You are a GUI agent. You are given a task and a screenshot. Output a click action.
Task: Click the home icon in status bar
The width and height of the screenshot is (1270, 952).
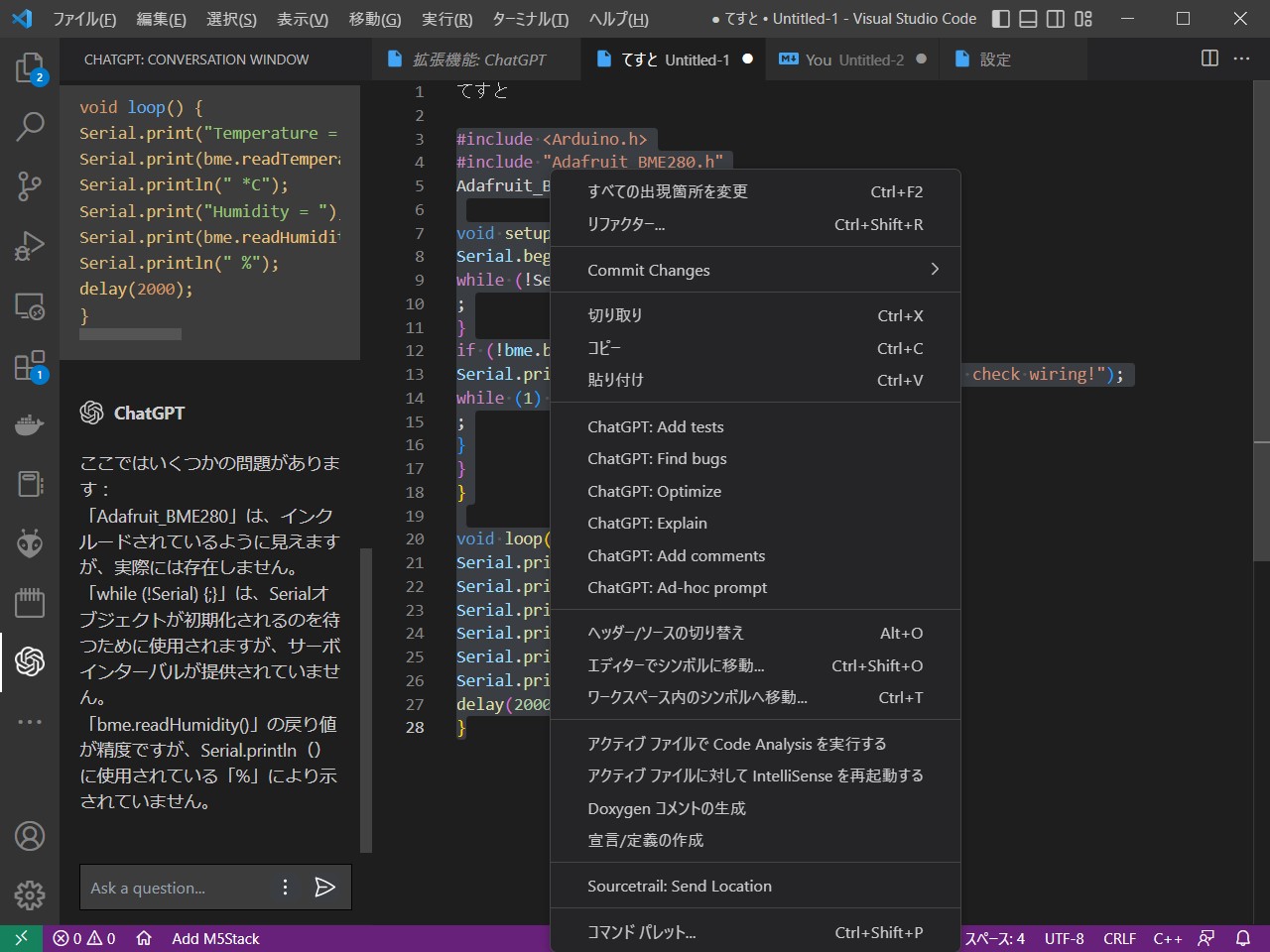tap(144, 938)
